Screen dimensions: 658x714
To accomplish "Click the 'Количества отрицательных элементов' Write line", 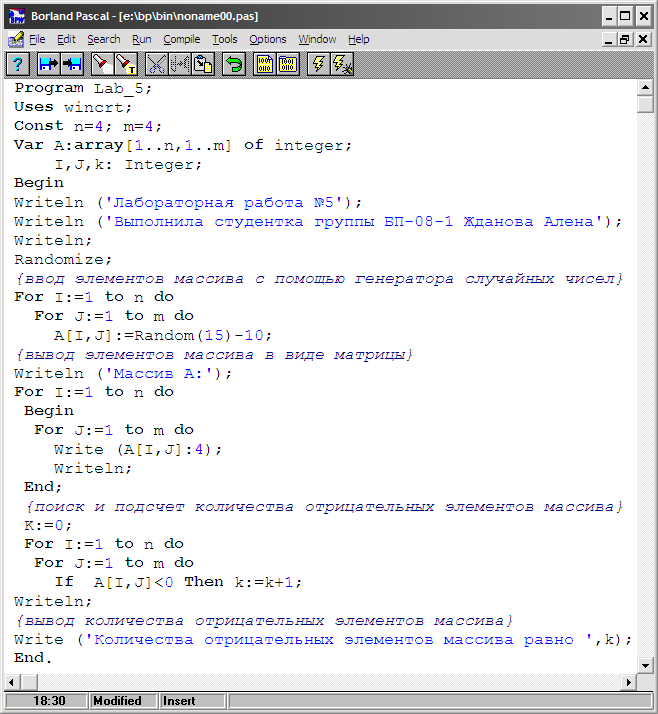I will pyautogui.click(x=323, y=640).
